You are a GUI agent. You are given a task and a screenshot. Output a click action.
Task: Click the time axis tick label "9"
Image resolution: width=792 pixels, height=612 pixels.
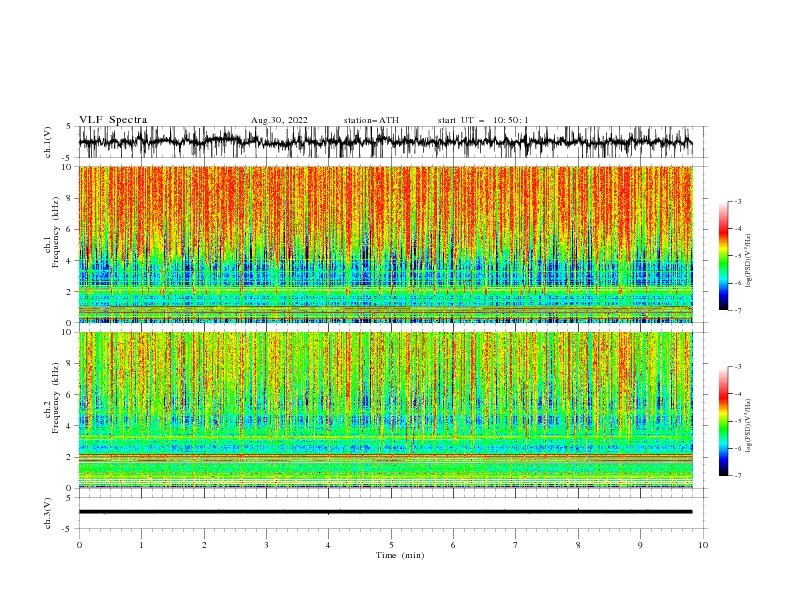tap(640, 545)
